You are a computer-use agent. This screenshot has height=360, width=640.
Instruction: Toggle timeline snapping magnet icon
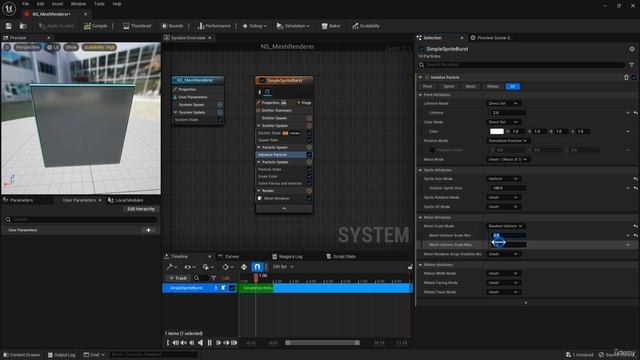pyautogui.click(x=257, y=267)
